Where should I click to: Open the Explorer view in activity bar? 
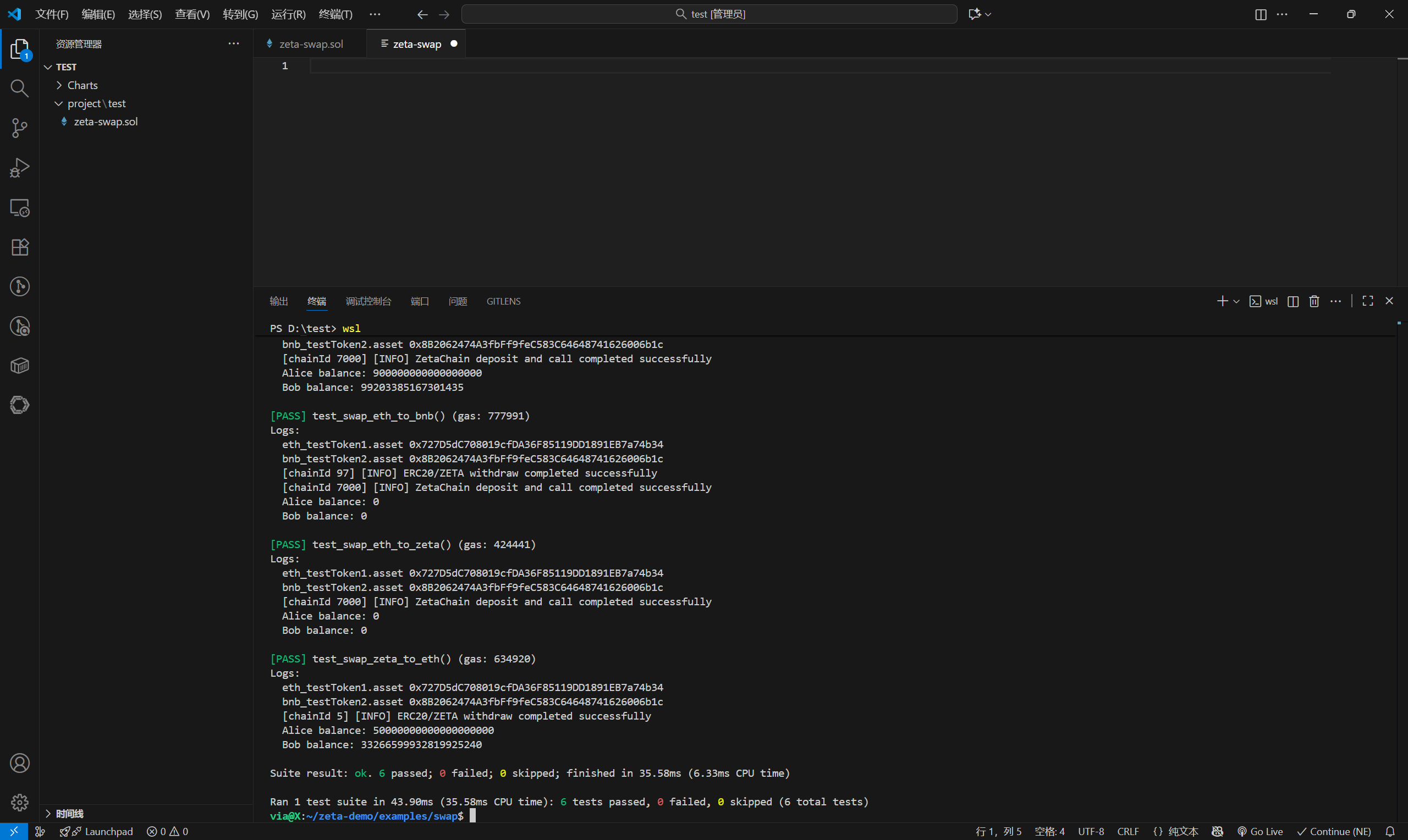pos(20,49)
